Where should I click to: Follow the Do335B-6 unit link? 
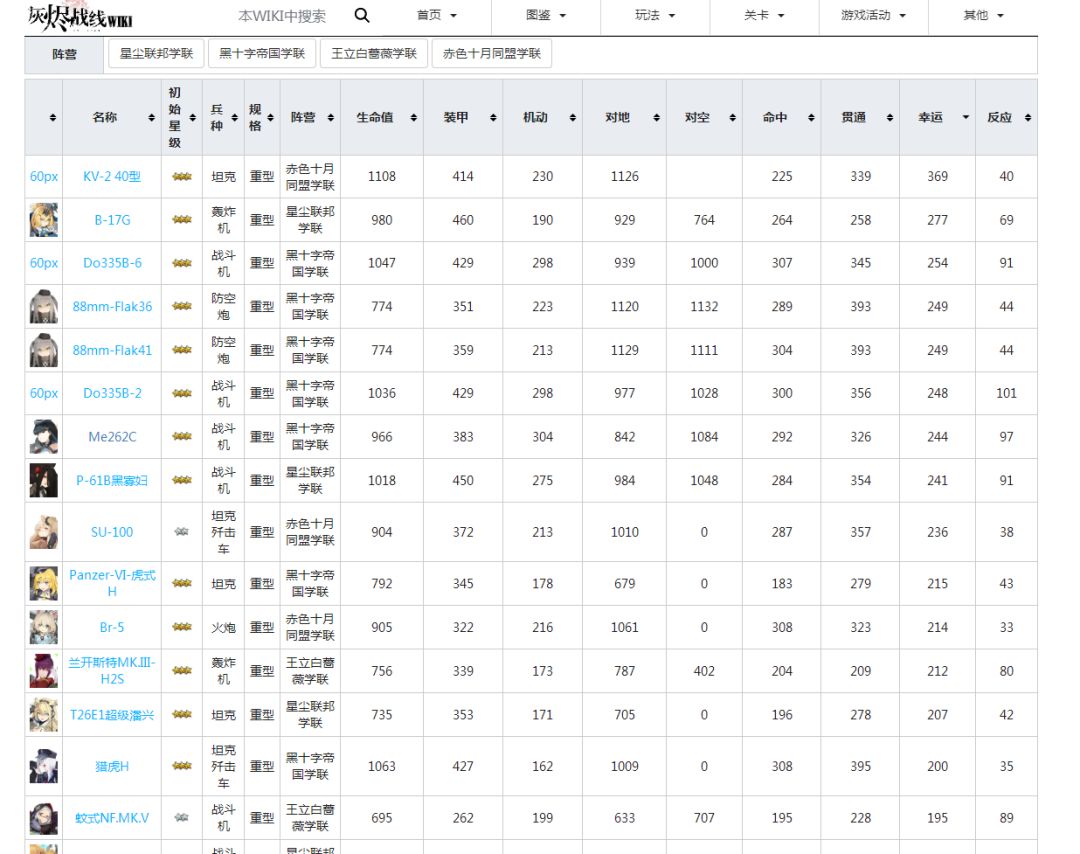point(112,263)
